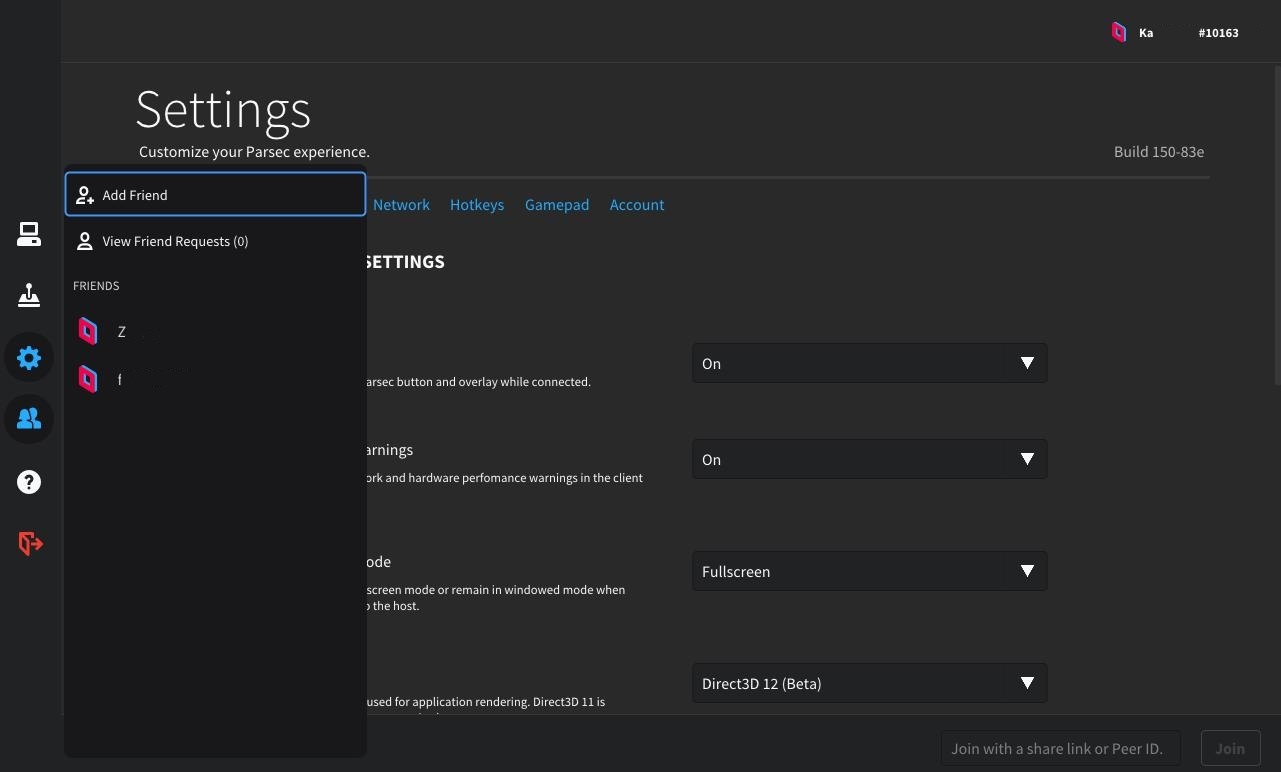Click the person icon beside View Friend Requests
Screen dimensions: 1281x772
point(85,241)
